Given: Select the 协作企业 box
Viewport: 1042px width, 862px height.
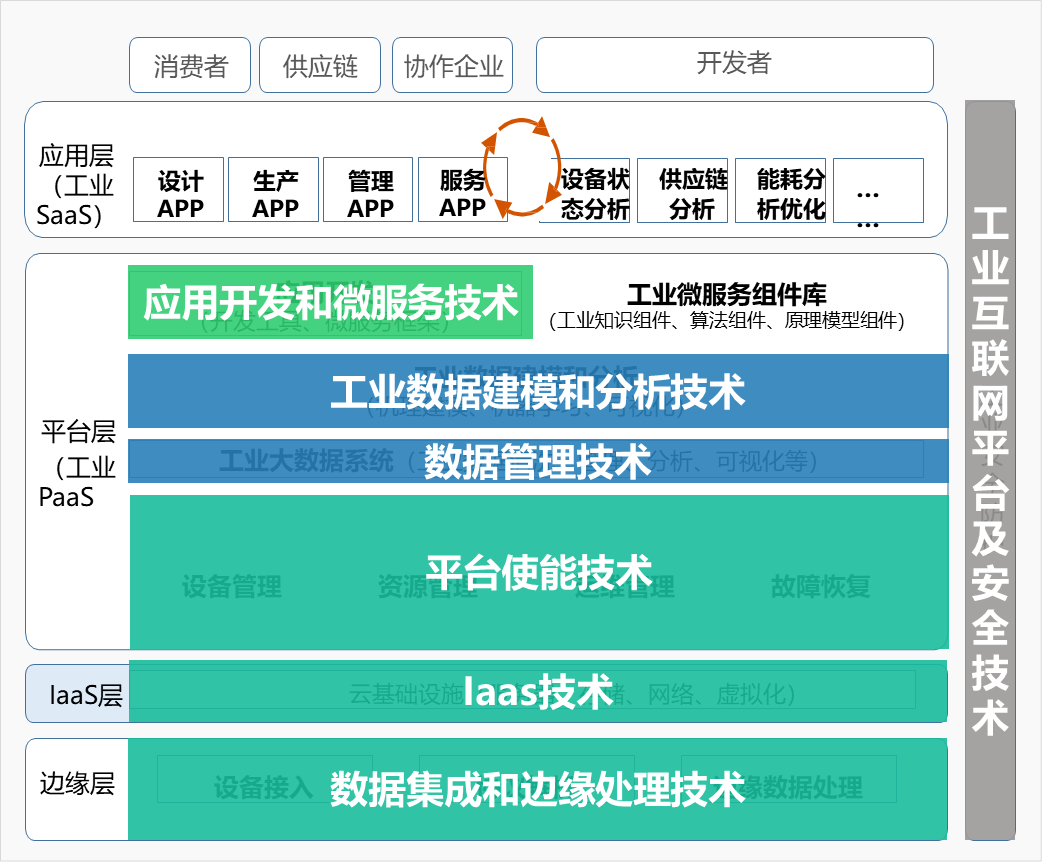Looking at the screenshot, I should click(x=453, y=66).
